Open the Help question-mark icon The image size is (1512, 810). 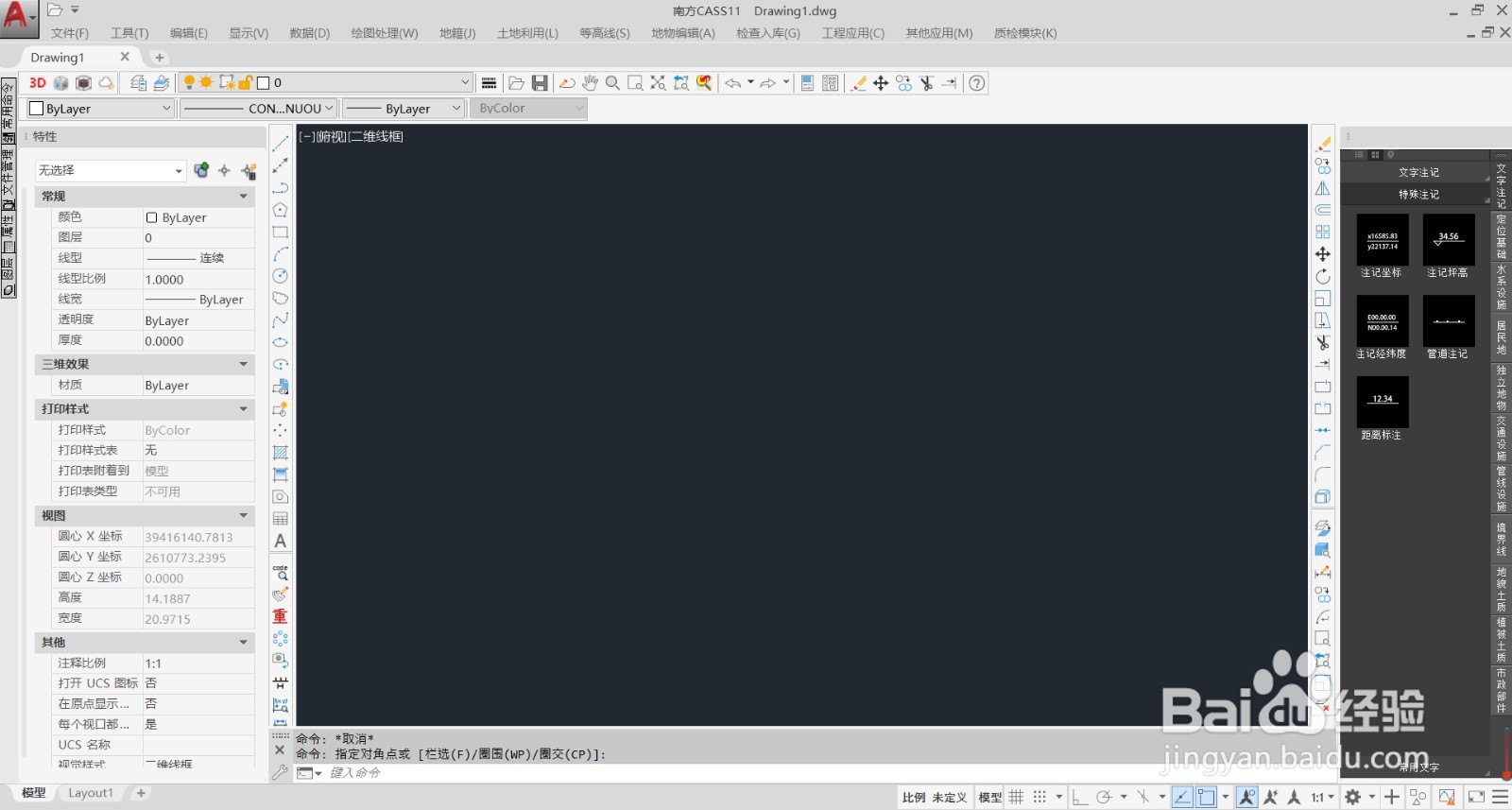click(x=977, y=83)
